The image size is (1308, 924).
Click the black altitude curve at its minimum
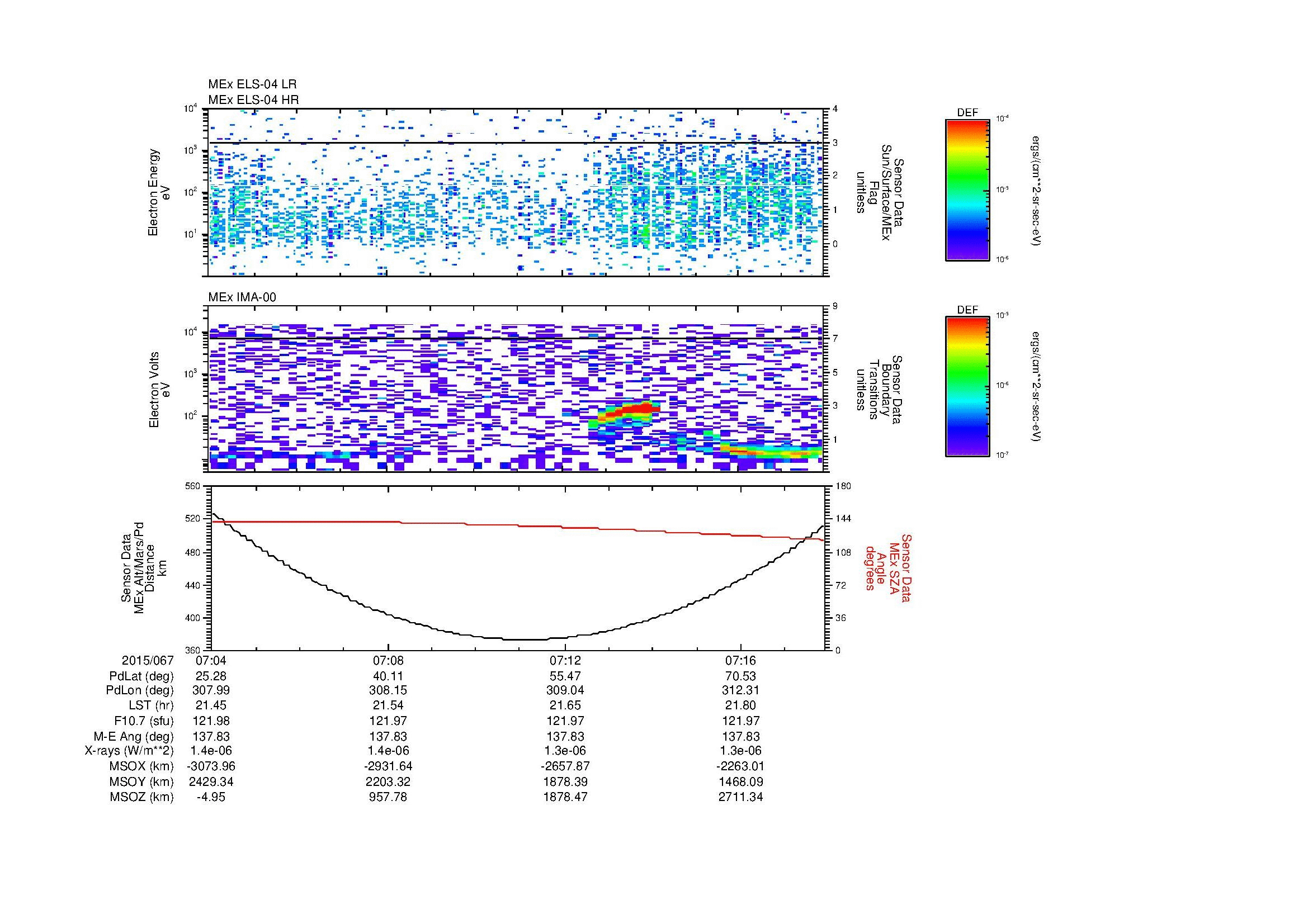[524, 639]
